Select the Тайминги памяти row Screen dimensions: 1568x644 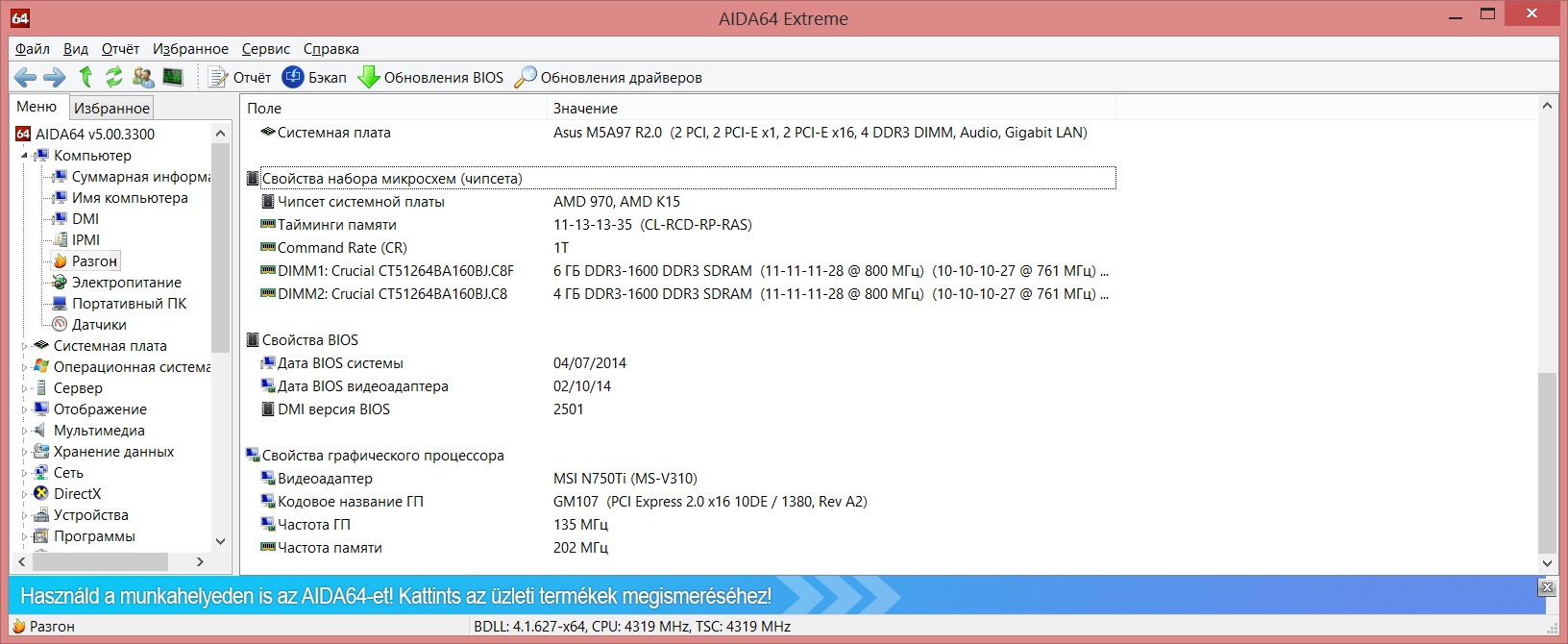pos(680,225)
